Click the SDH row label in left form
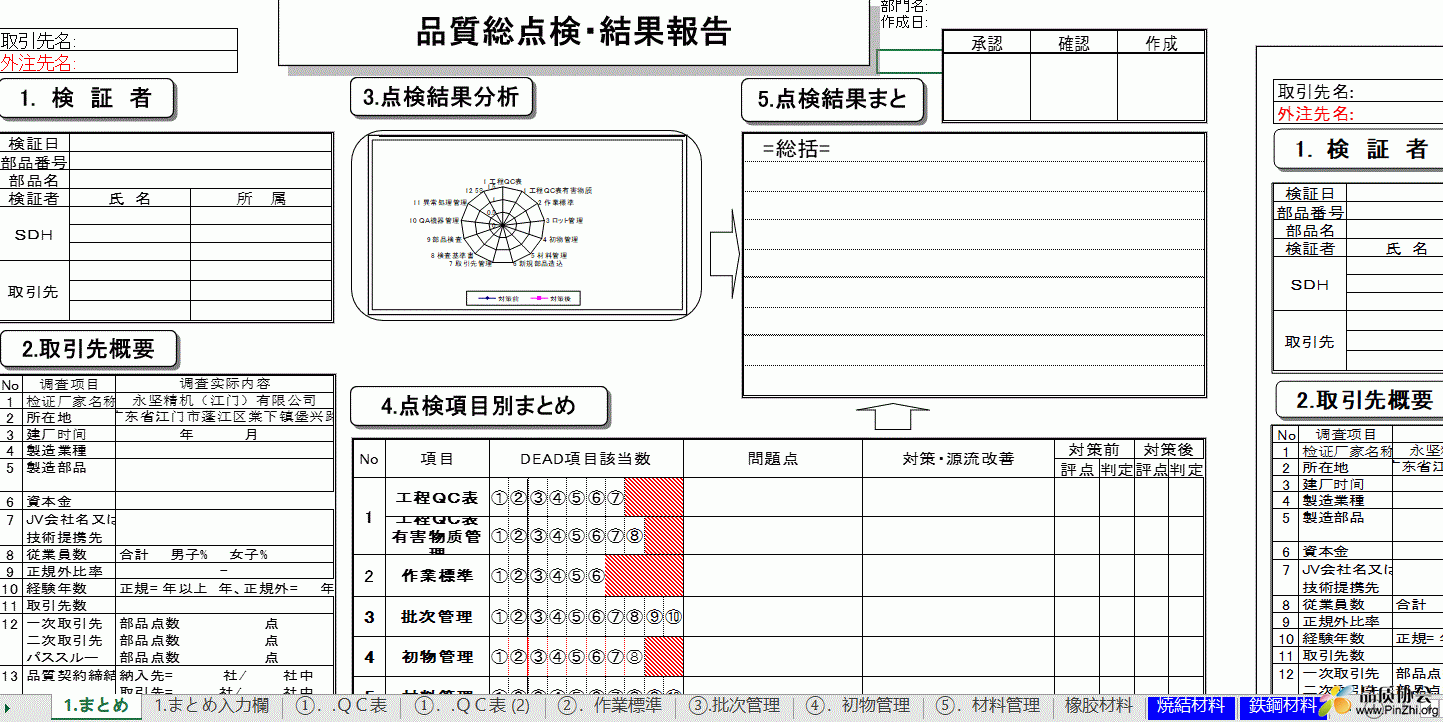This screenshot has height=722, width=1443. [34, 234]
